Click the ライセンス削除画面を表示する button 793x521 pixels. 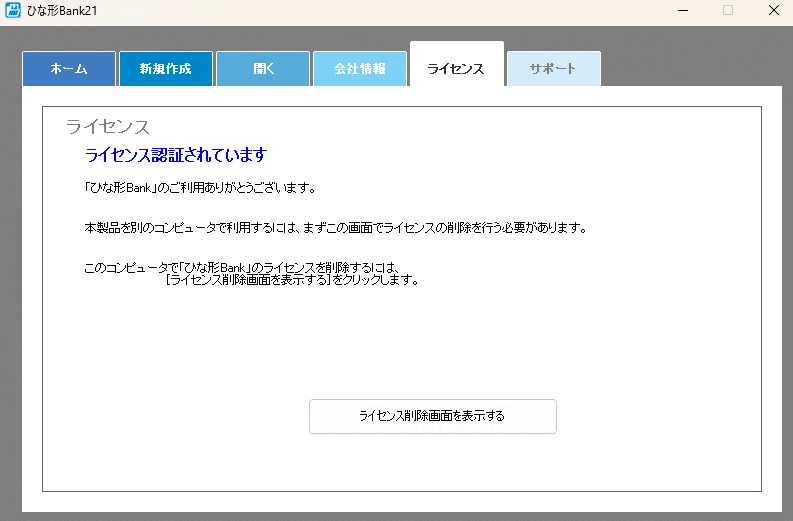pyautogui.click(x=433, y=416)
